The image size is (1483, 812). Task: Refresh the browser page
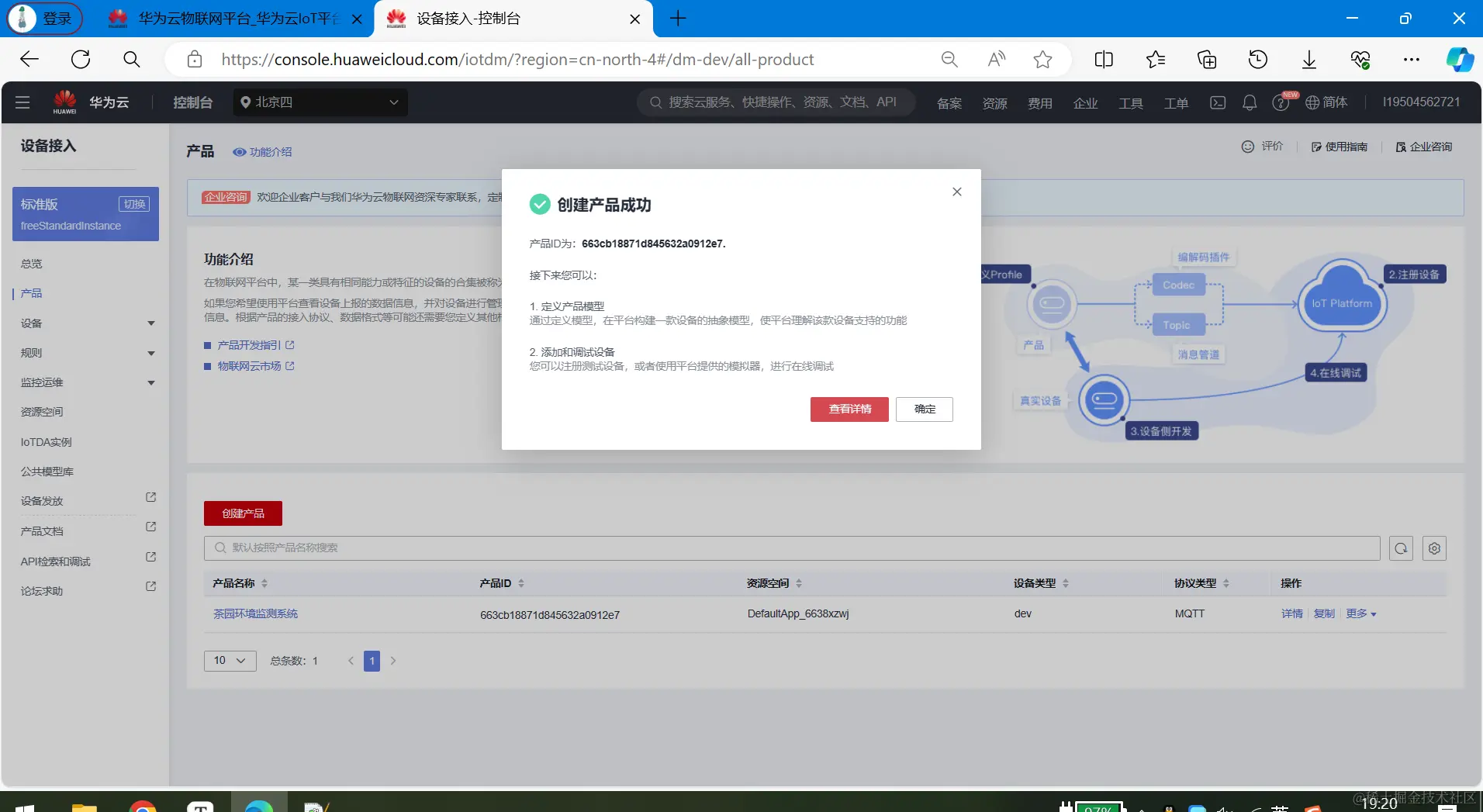[x=81, y=60]
